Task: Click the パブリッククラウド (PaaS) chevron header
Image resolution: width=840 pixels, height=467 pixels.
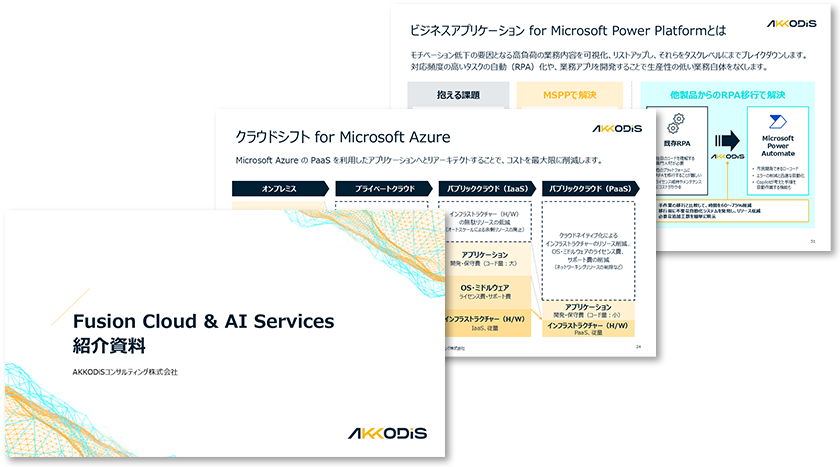Action: pos(591,189)
